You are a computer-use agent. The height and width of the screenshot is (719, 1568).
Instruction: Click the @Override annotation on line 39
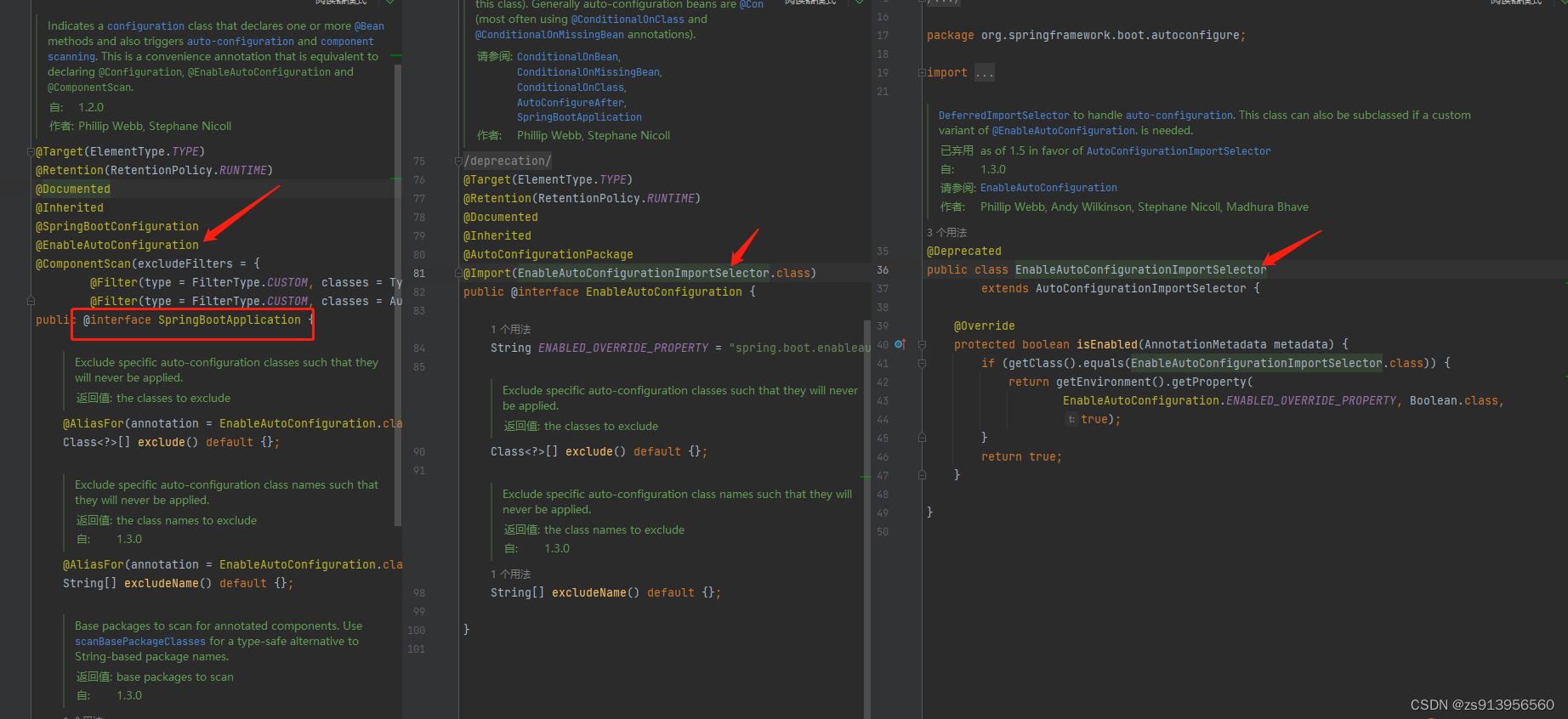point(985,326)
